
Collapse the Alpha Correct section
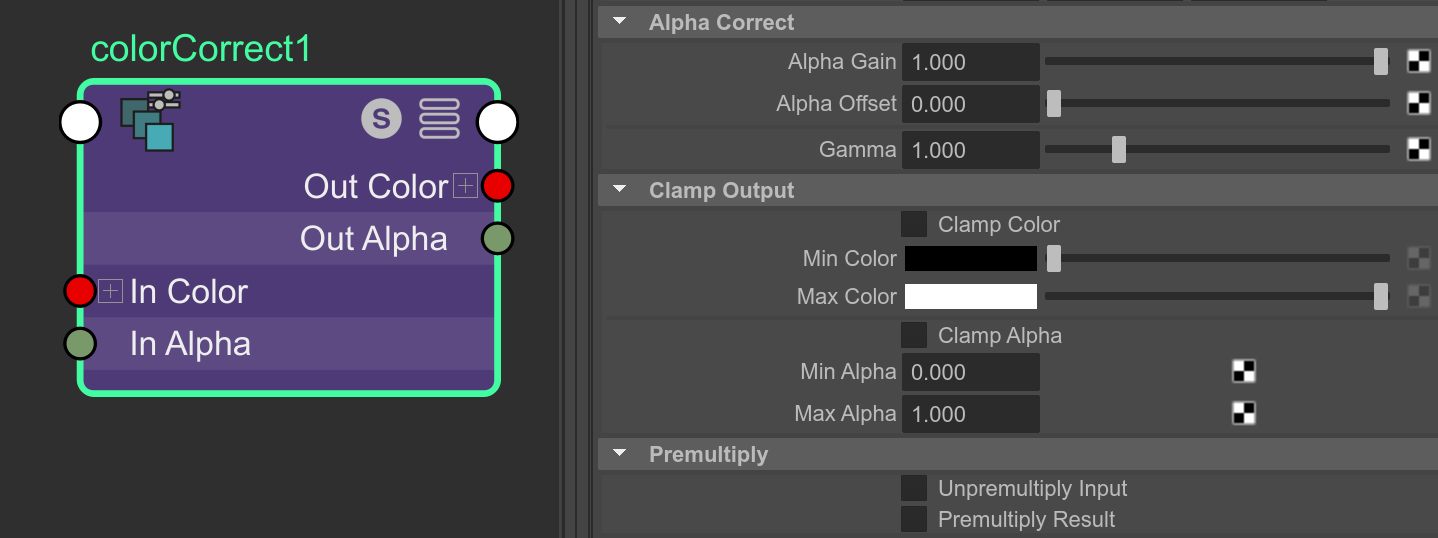pyautogui.click(x=620, y=22)
